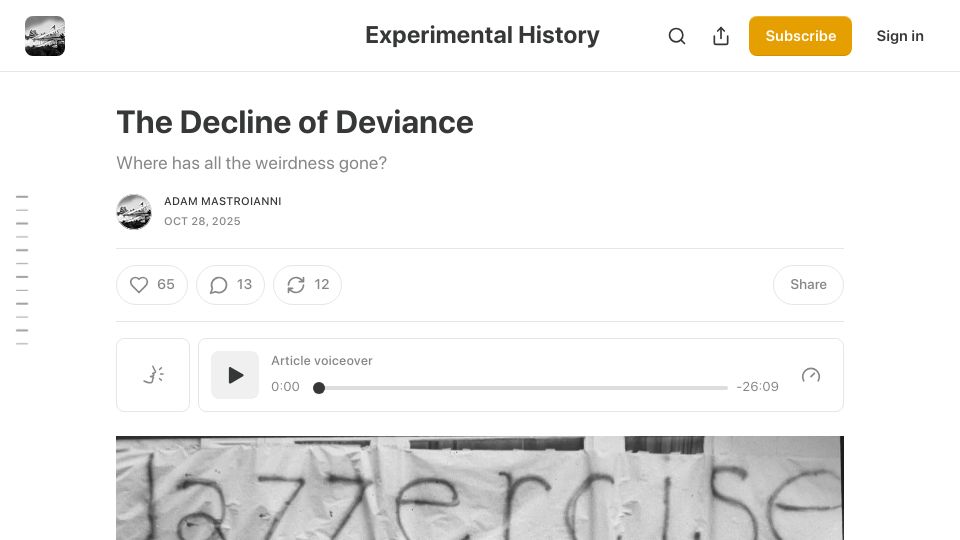960x540 pixels.
Task: Click the voiceover progress slider handle
Action: 319,388
